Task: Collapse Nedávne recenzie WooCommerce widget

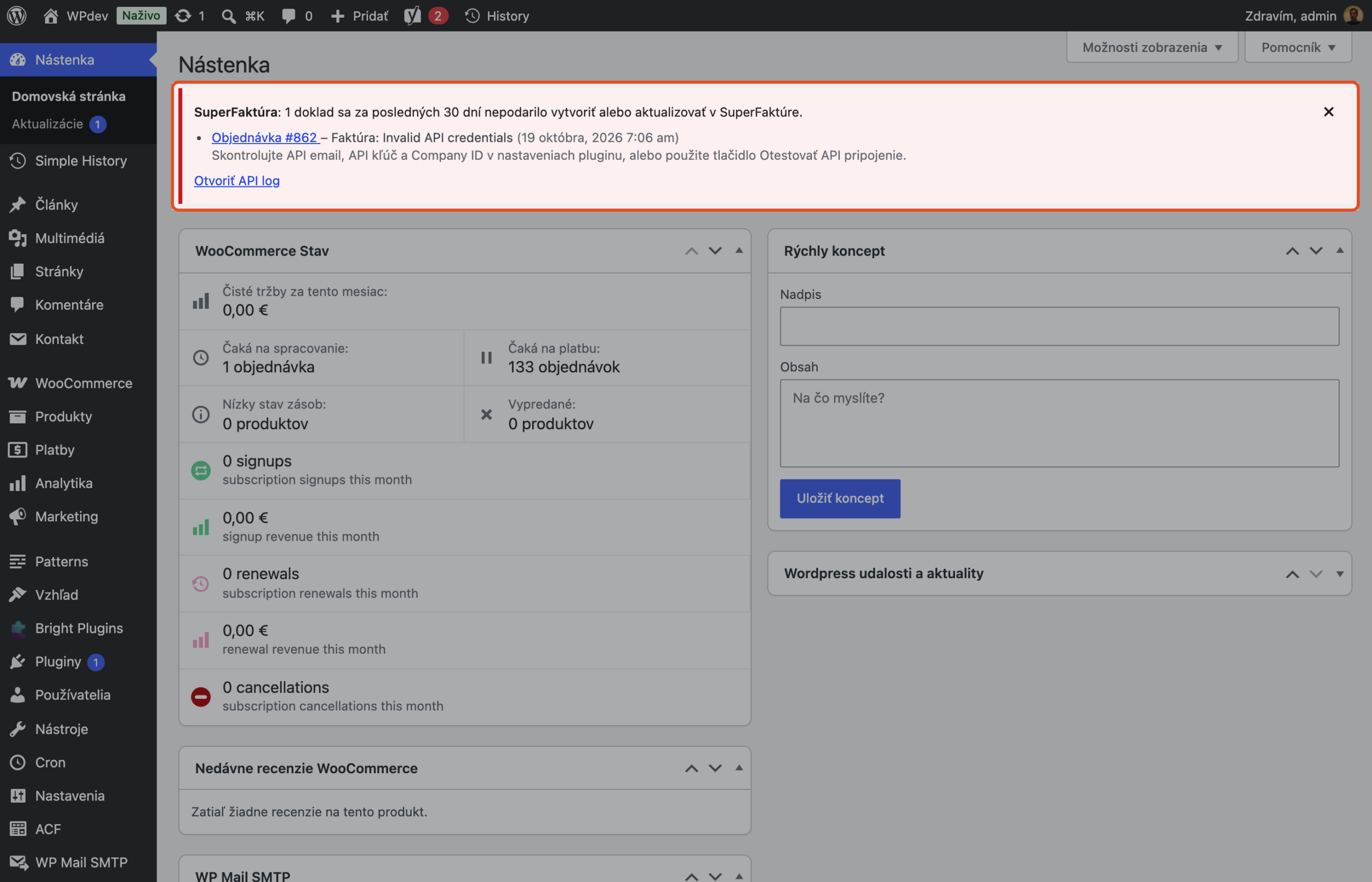Action: click(739, 767)
